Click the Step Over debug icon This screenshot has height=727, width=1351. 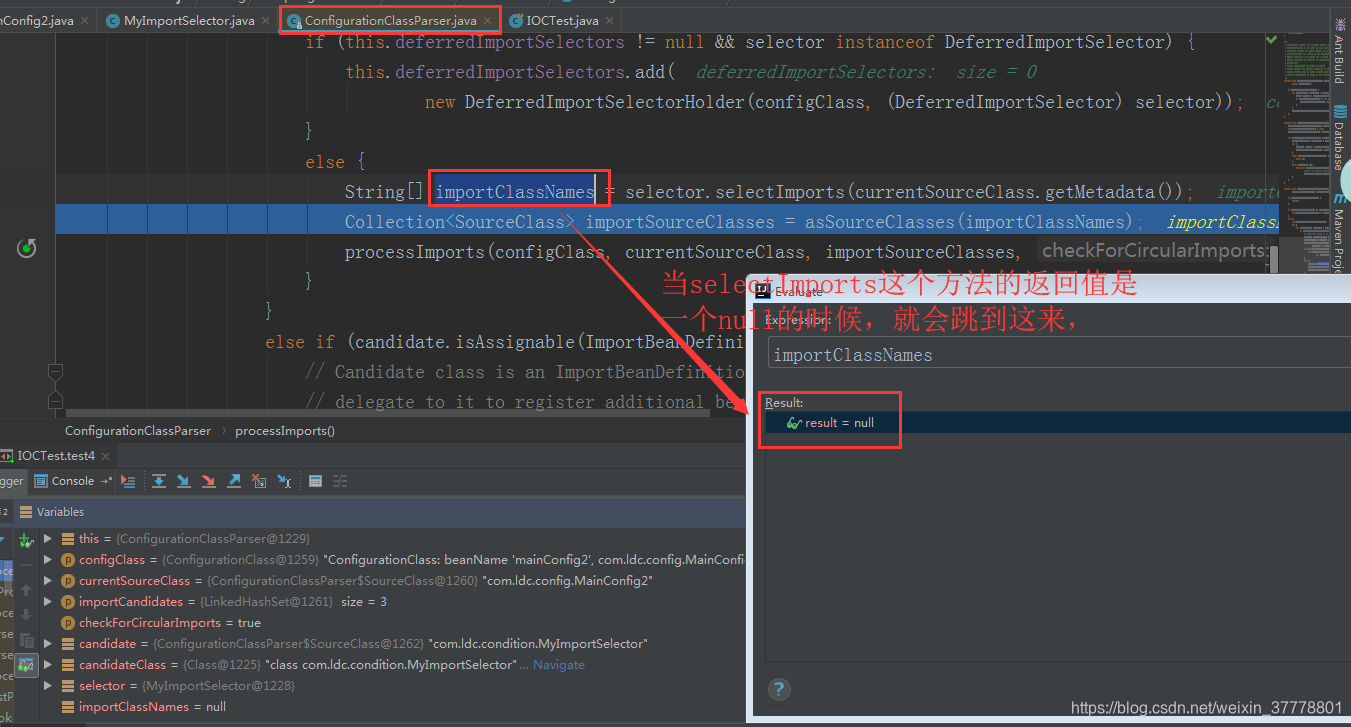pos(159,481)
